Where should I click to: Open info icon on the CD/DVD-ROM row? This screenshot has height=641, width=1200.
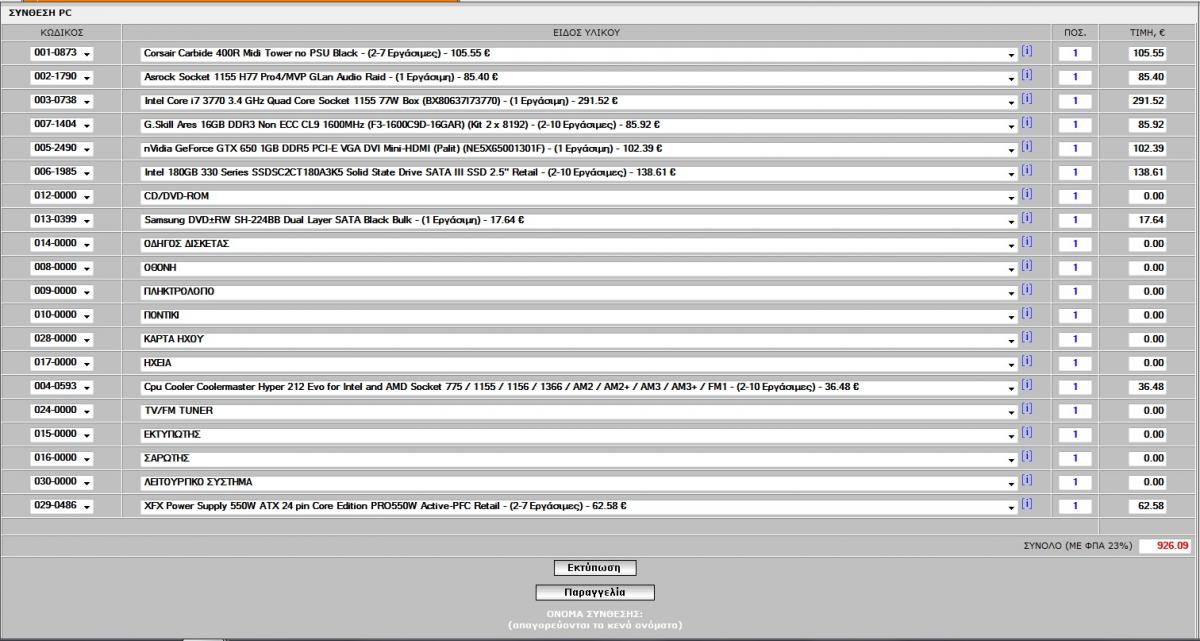[1027, 194]
